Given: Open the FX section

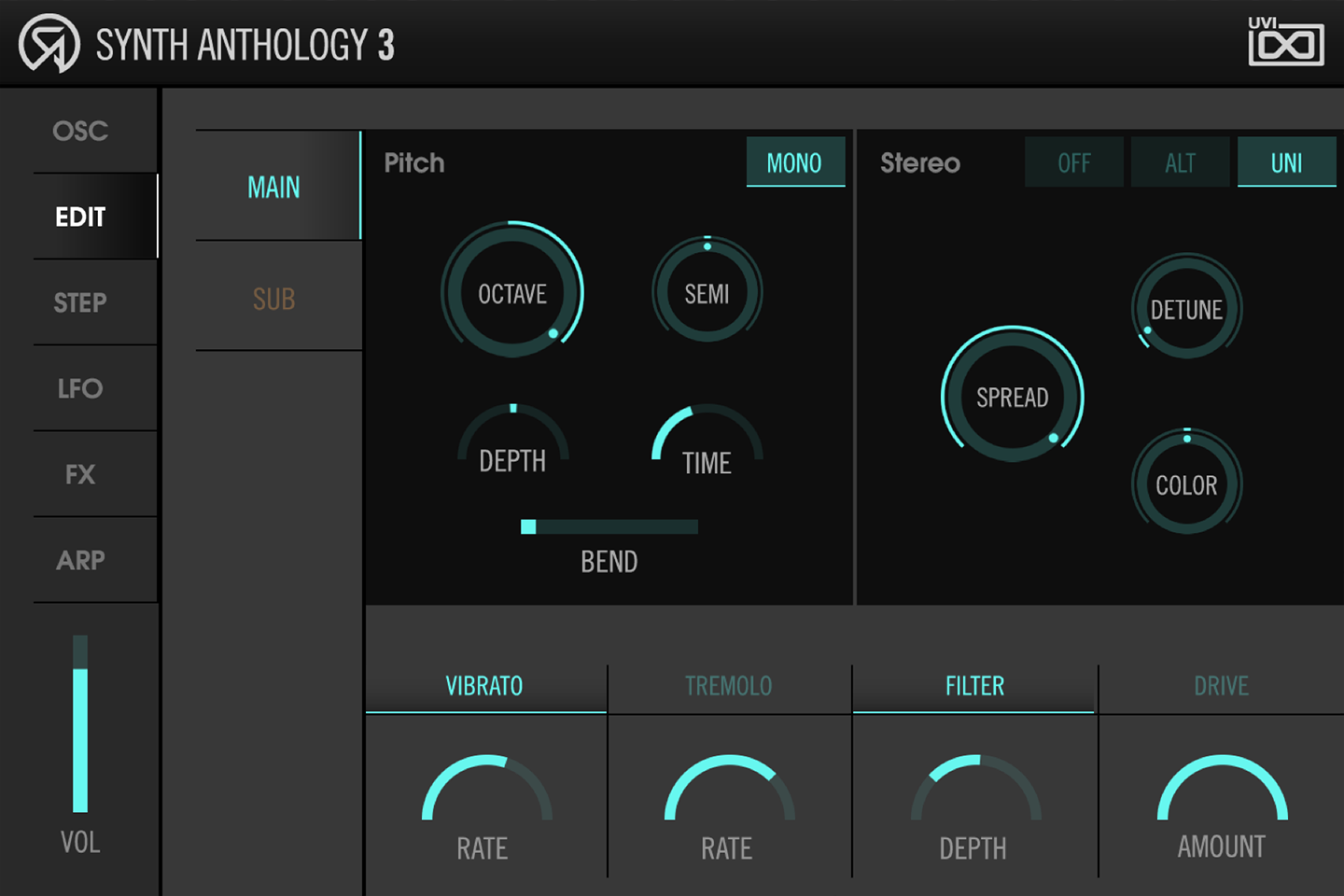Looking at the screenshot, I should (x=80, y=474).
